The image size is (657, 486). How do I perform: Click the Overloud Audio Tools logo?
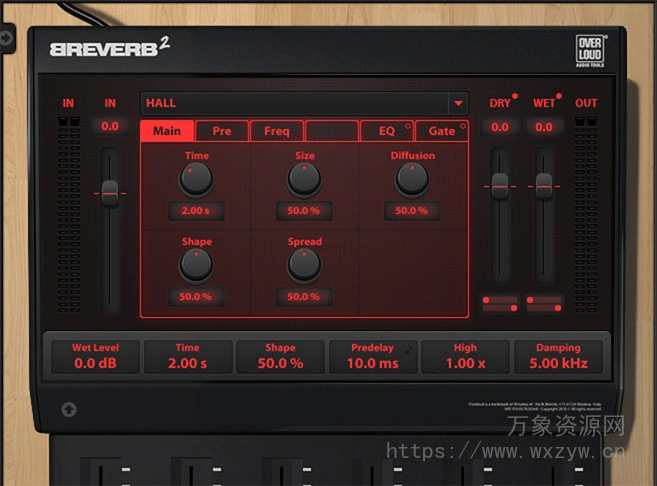(x=590, y=51)
